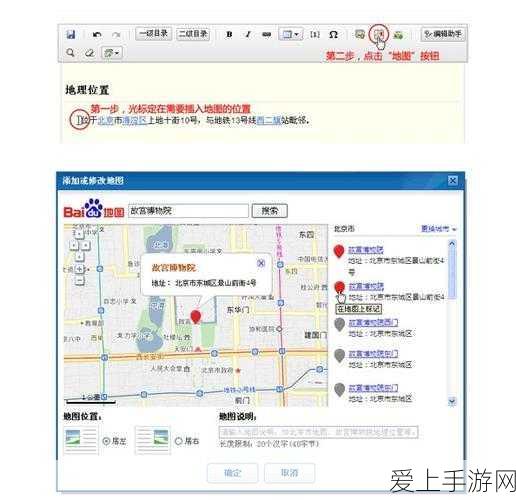
Task: Confirm with the 确定 button
Action: tap(232, 473)
